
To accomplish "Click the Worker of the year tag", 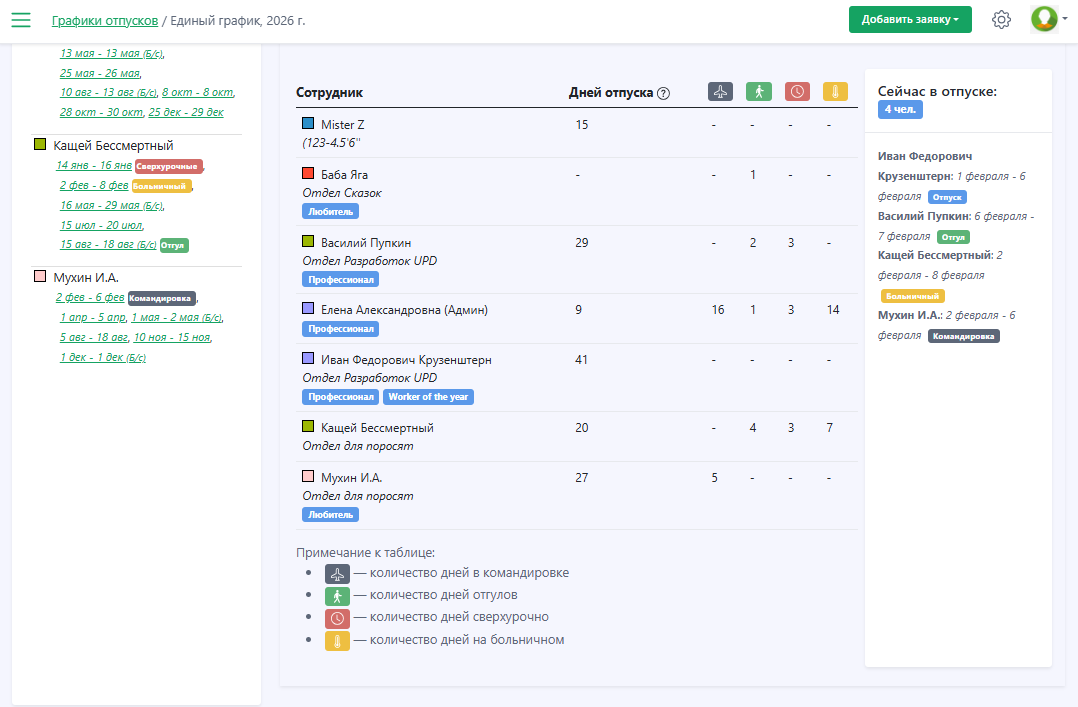I will click(x=428, y=397).
